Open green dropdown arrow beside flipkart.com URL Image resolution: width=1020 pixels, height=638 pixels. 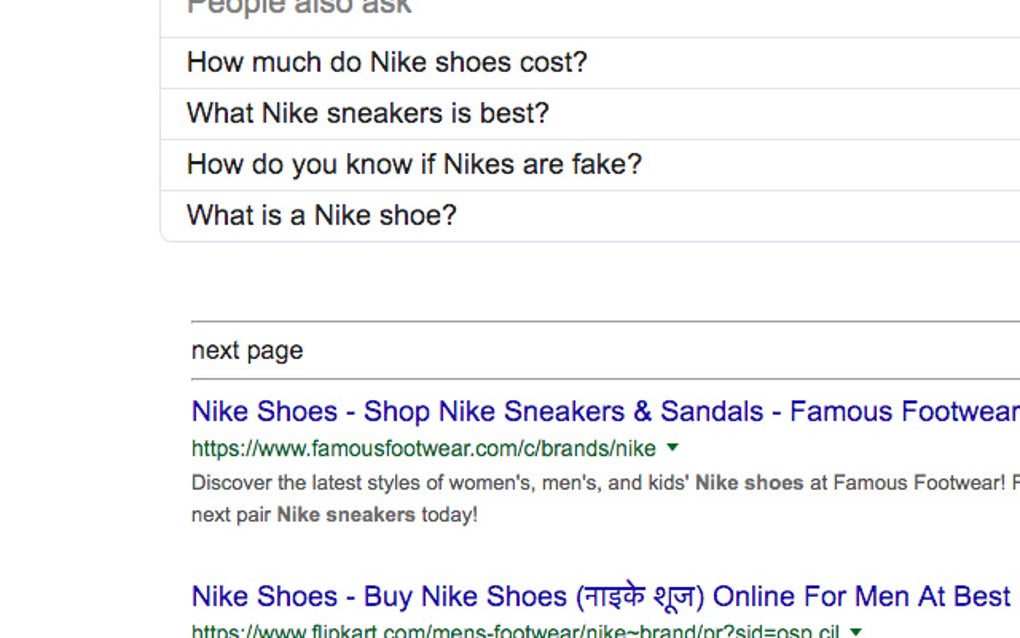(x=856, y=631)
